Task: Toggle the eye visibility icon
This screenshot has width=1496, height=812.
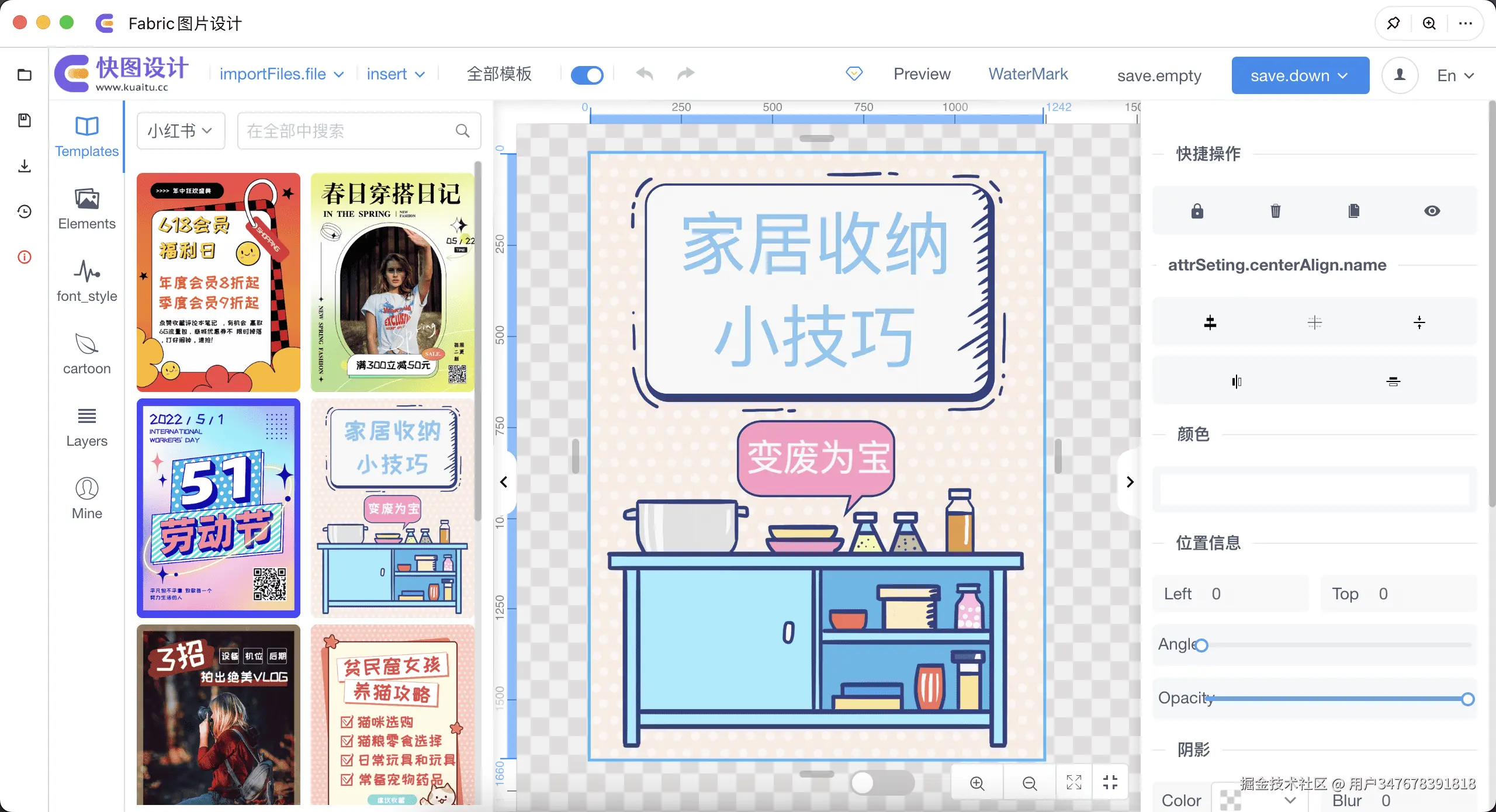Action: (x=1432, y=211)
